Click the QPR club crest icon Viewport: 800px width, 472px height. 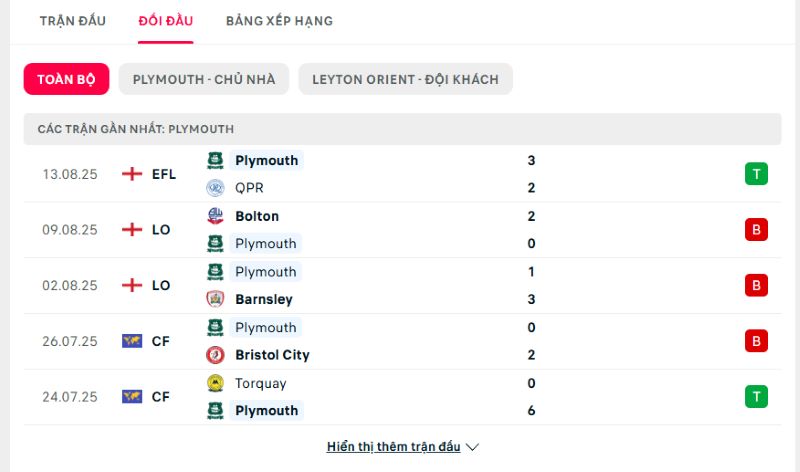point(214,188)
